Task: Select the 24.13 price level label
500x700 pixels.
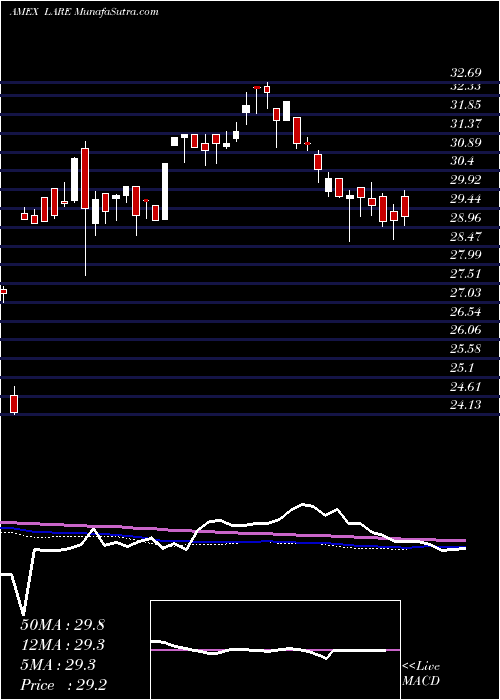Action: tap(465, 405)
